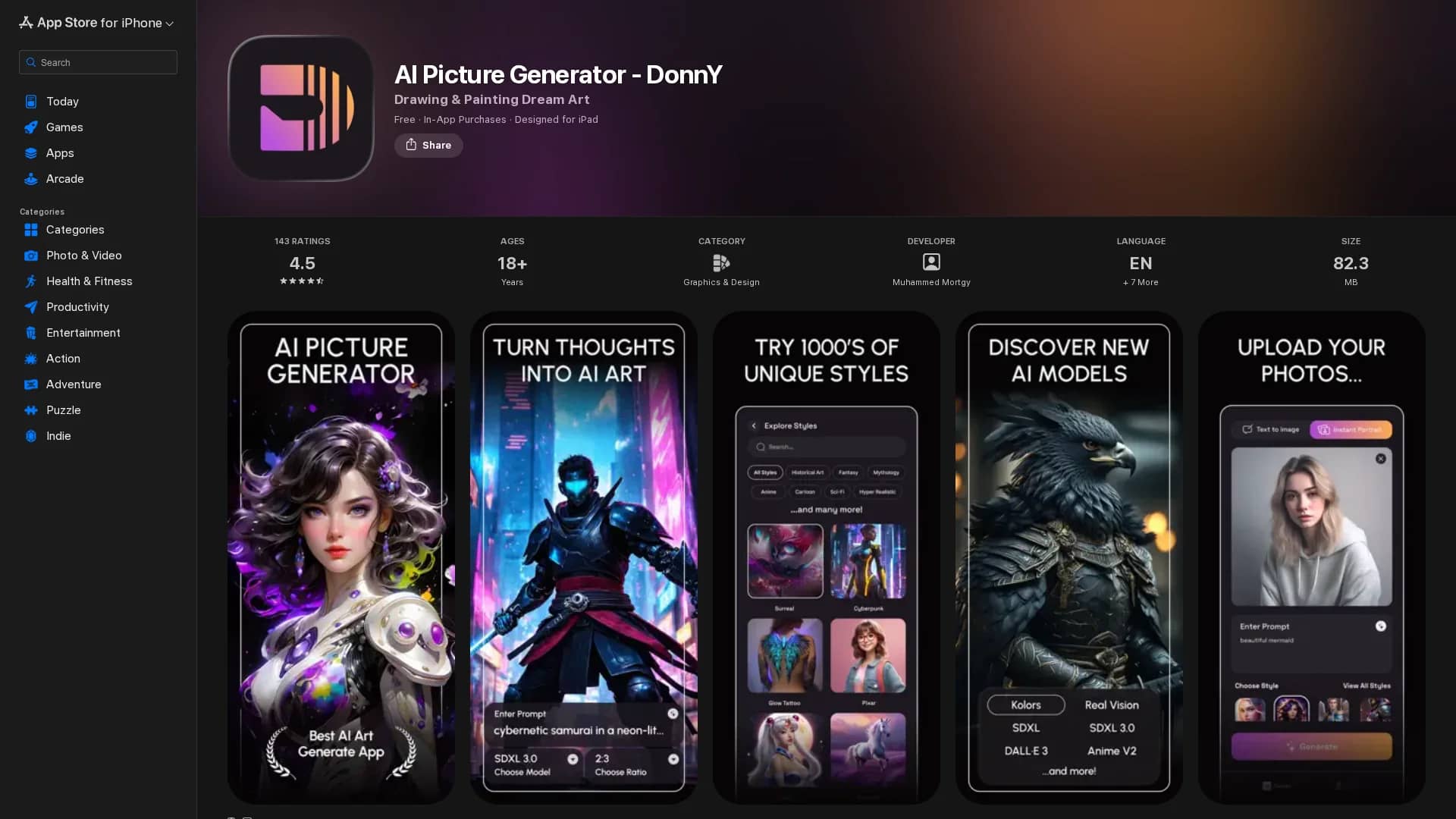
Task: Open the Turn Thoughts Into AI Art screenshot
Action: click(x=584, y=557)
